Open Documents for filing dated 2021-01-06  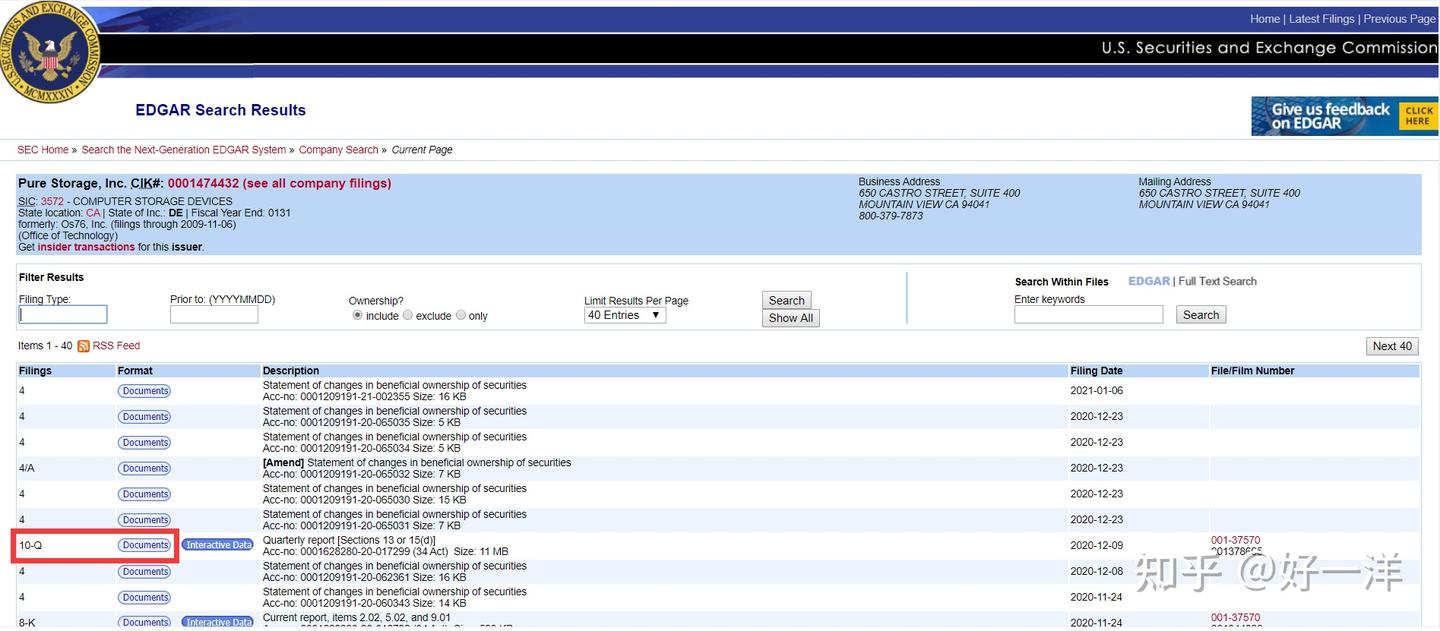[144, 391]
